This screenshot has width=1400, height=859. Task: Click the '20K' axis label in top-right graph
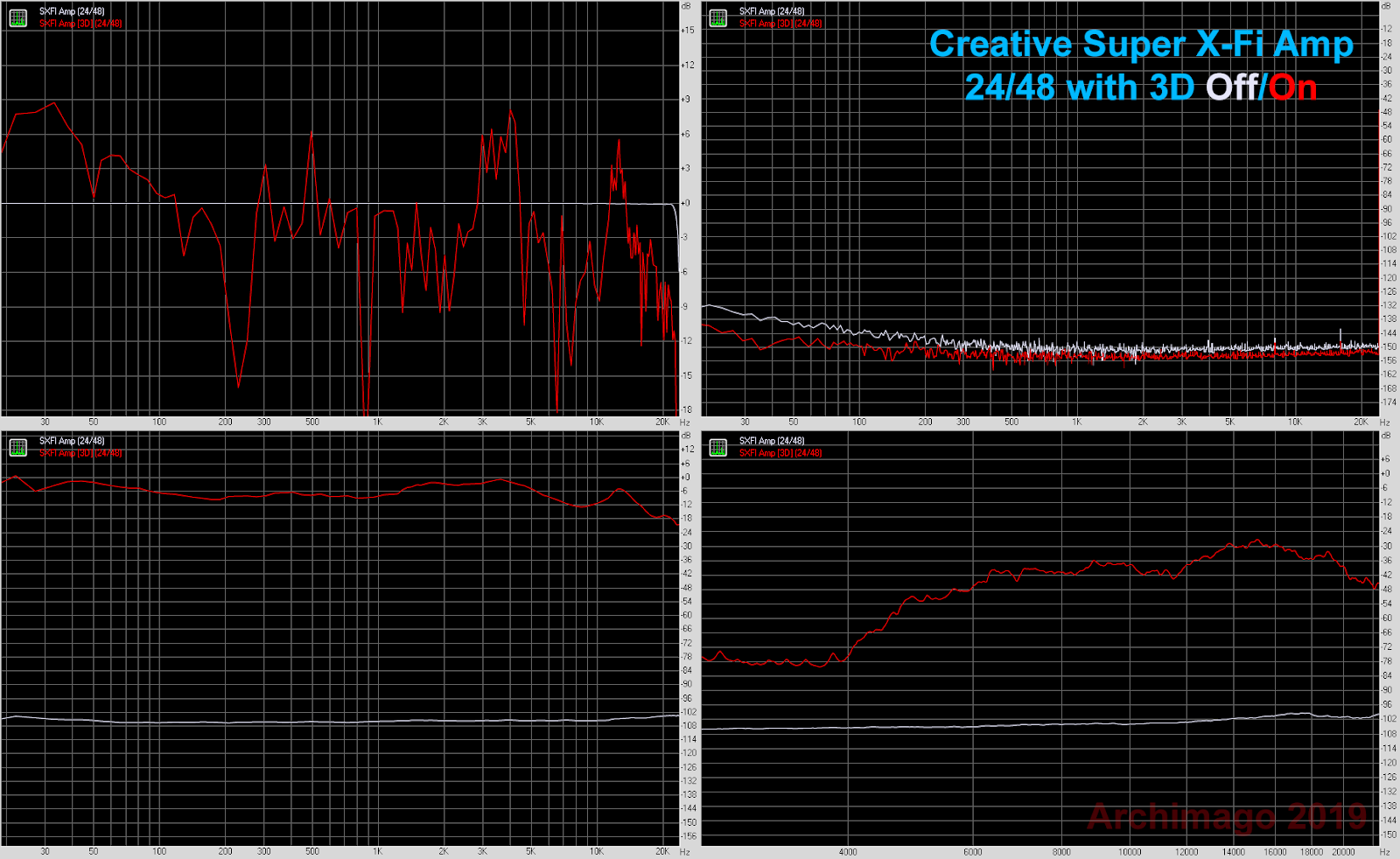pyautogui.click(x=1361, y=422)
